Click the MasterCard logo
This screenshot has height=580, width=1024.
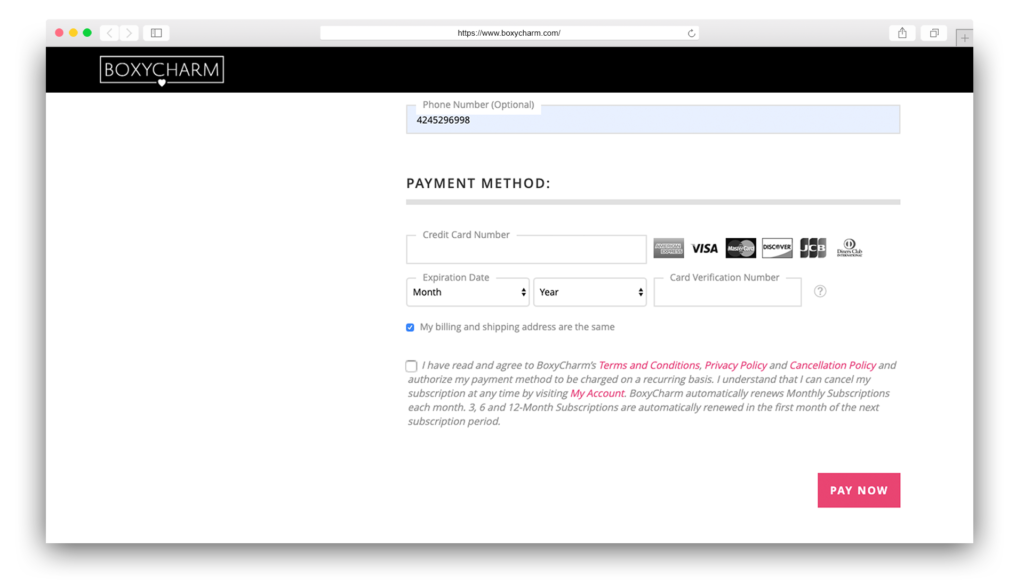pos(741,248)
